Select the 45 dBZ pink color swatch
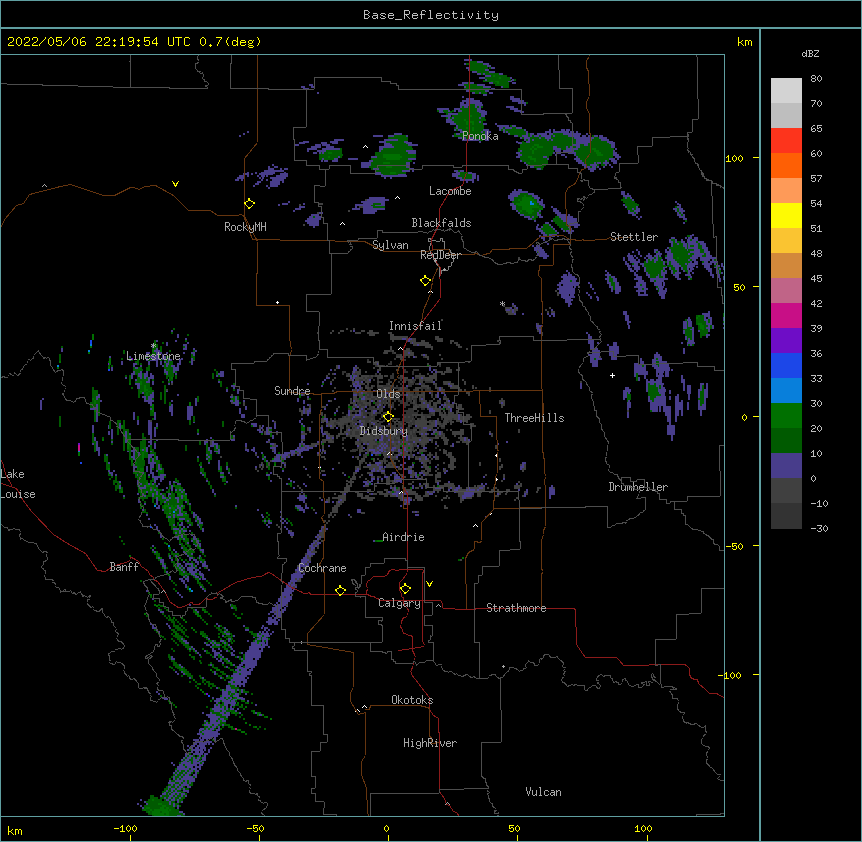862x842 pixels. pos(786,290)
